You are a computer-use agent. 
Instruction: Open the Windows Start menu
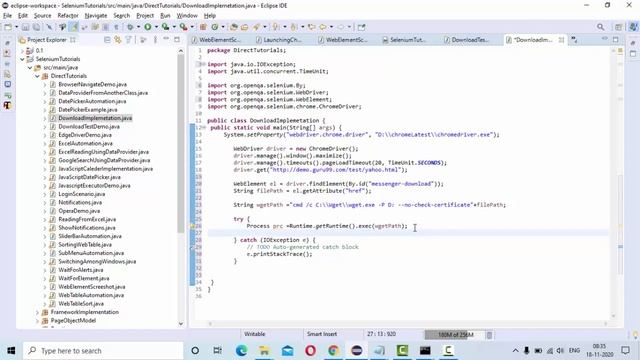[11, 351]
